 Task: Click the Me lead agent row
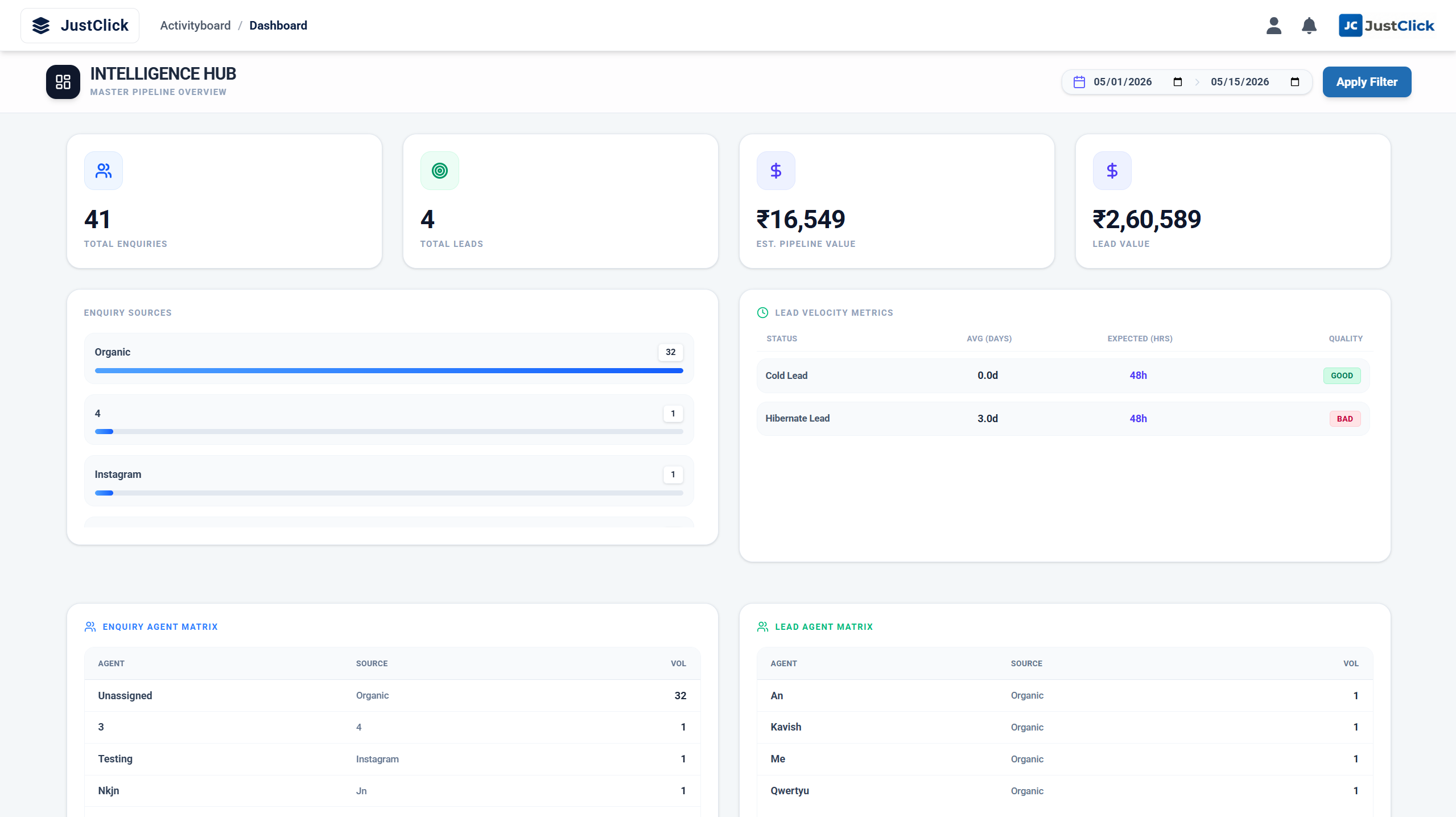(x=1065, y=759)
